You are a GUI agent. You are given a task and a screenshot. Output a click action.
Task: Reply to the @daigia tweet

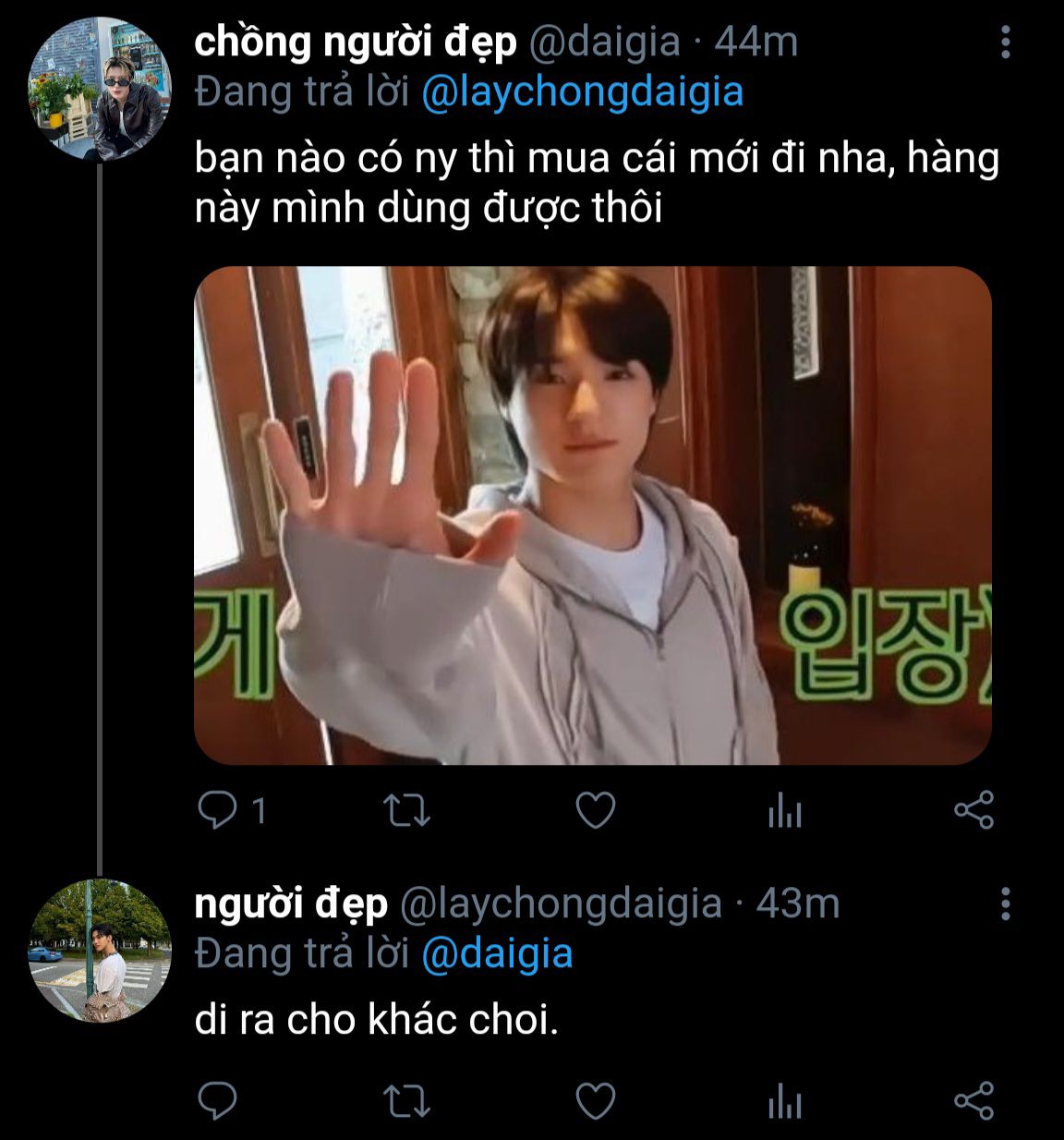[219, 811]
